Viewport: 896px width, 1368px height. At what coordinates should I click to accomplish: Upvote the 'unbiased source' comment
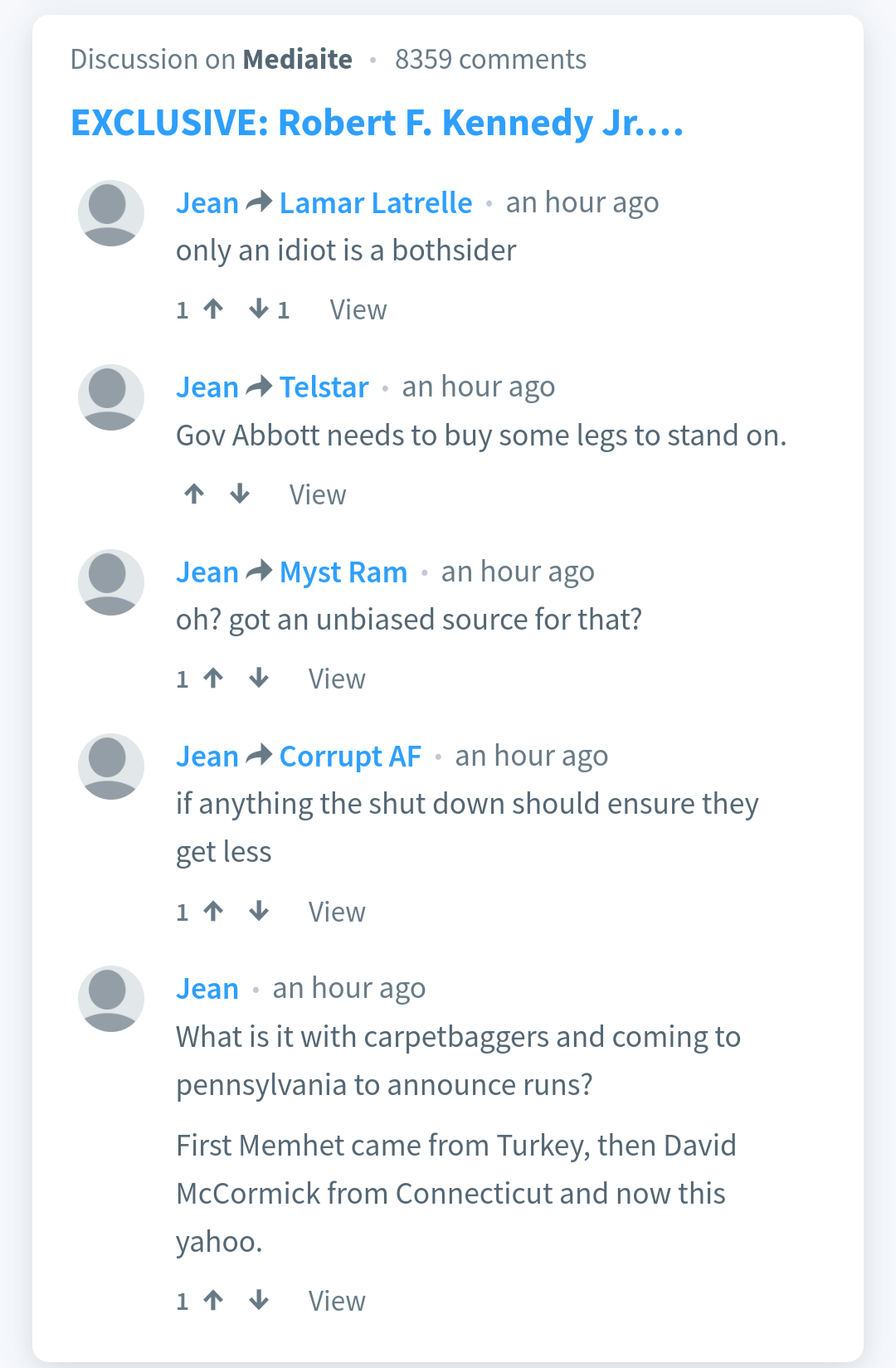213,679
